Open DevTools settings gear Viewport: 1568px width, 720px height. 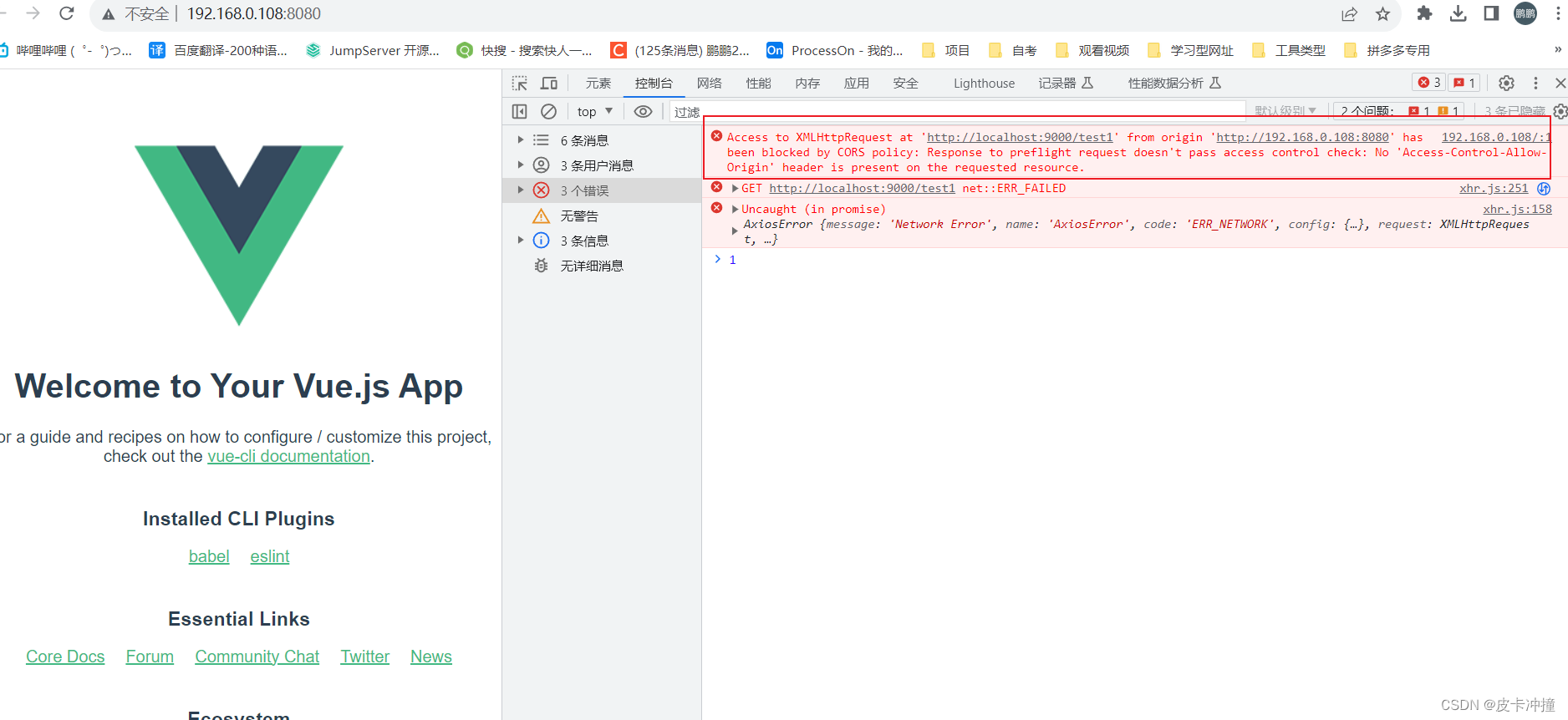tap(1506, 83)
